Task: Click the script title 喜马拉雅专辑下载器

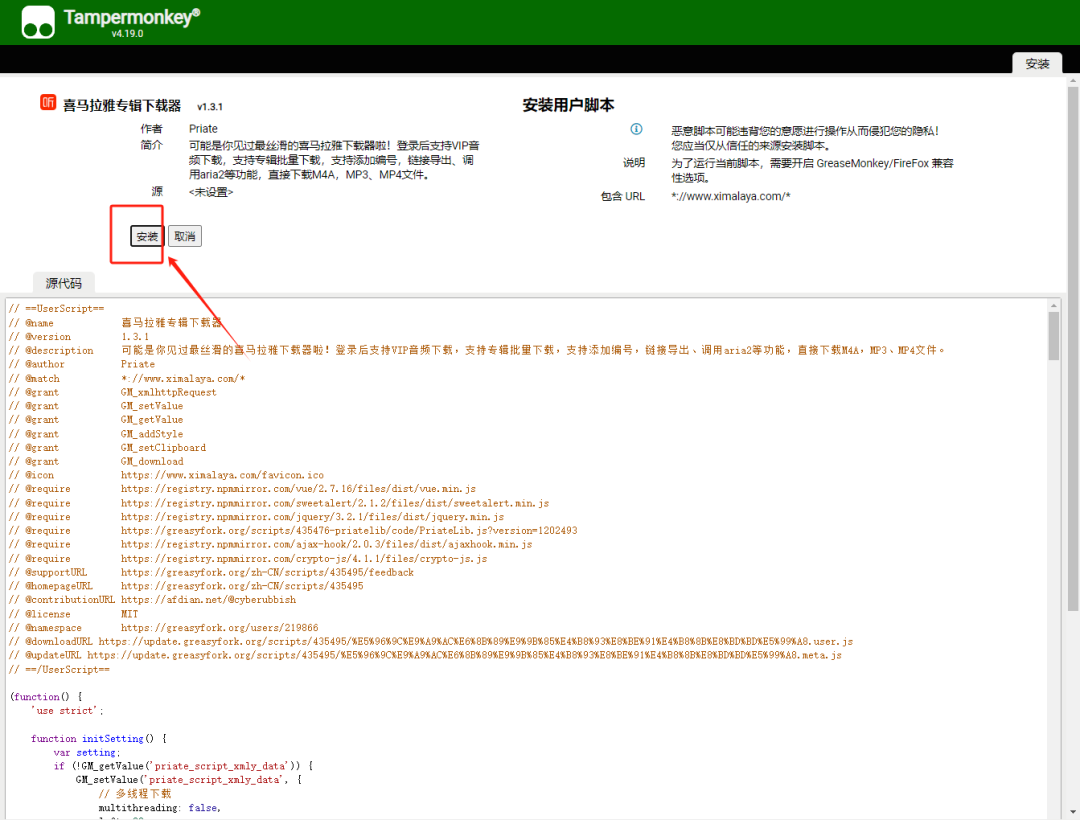Action: tap(122, 105)
